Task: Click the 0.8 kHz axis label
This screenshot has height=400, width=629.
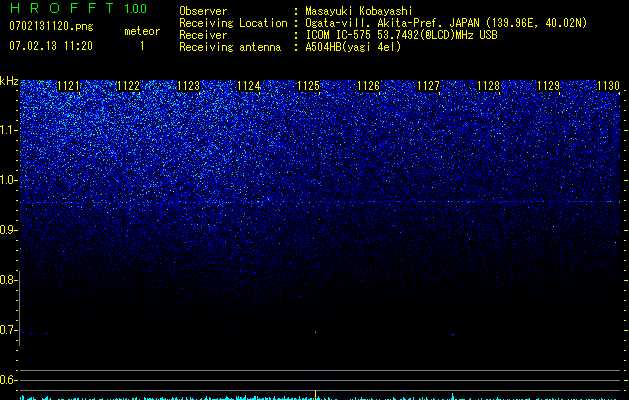Action: click(x=8, y=280)
